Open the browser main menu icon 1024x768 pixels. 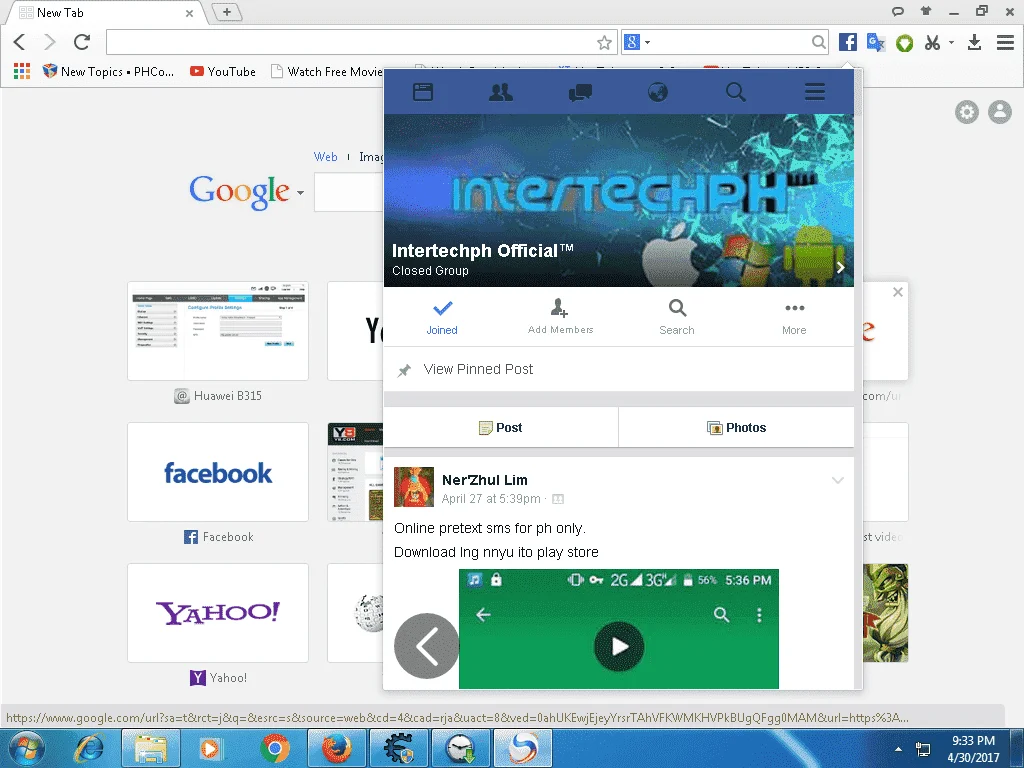click(x=1005, y=42)
